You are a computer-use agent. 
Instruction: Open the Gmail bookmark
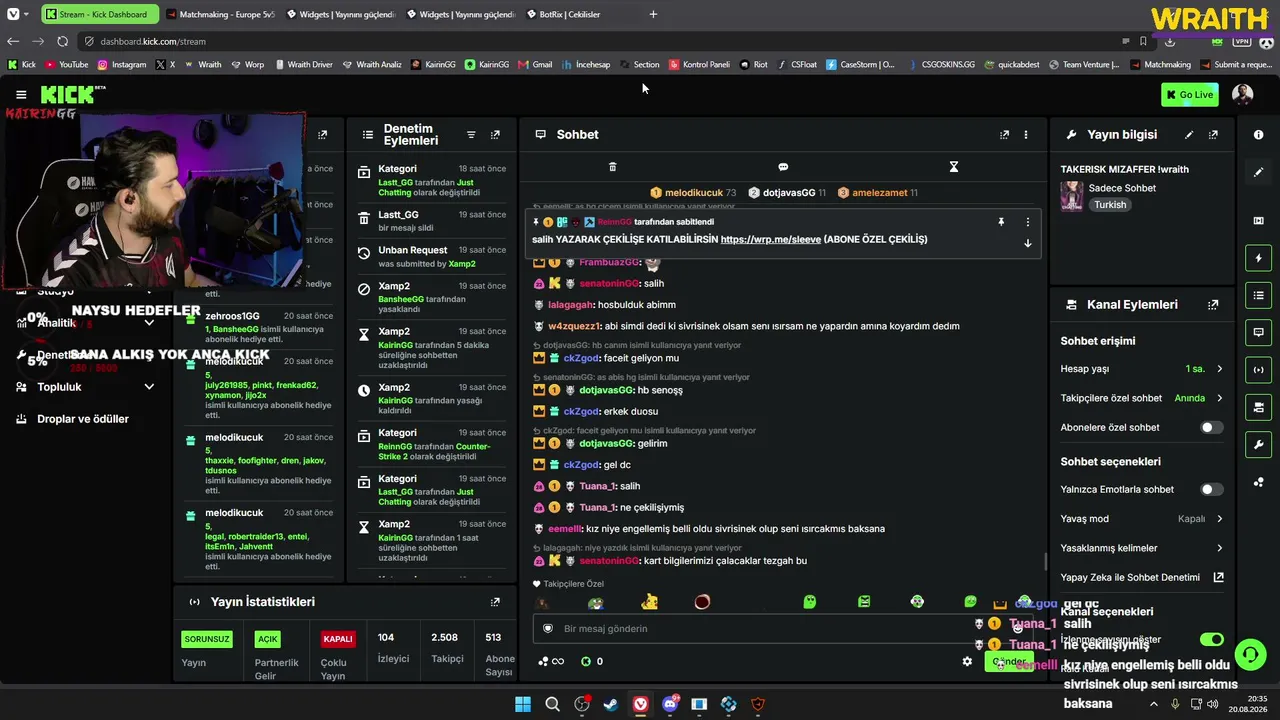point(535,64)
